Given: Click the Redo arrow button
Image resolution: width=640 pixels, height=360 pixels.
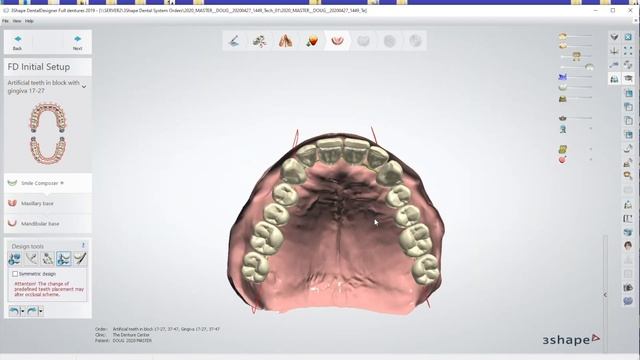Looking at the screenshot, I should 32,311.
